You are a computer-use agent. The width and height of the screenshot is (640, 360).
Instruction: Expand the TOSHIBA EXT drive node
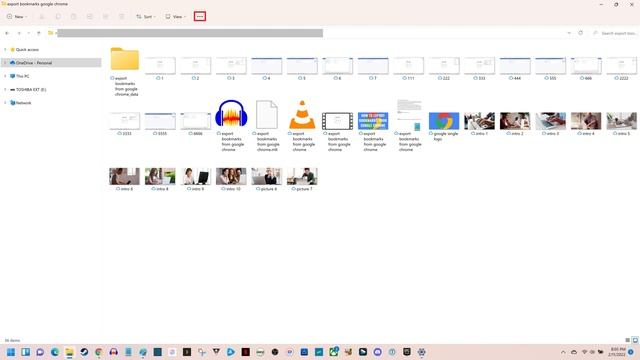(5, 89)
